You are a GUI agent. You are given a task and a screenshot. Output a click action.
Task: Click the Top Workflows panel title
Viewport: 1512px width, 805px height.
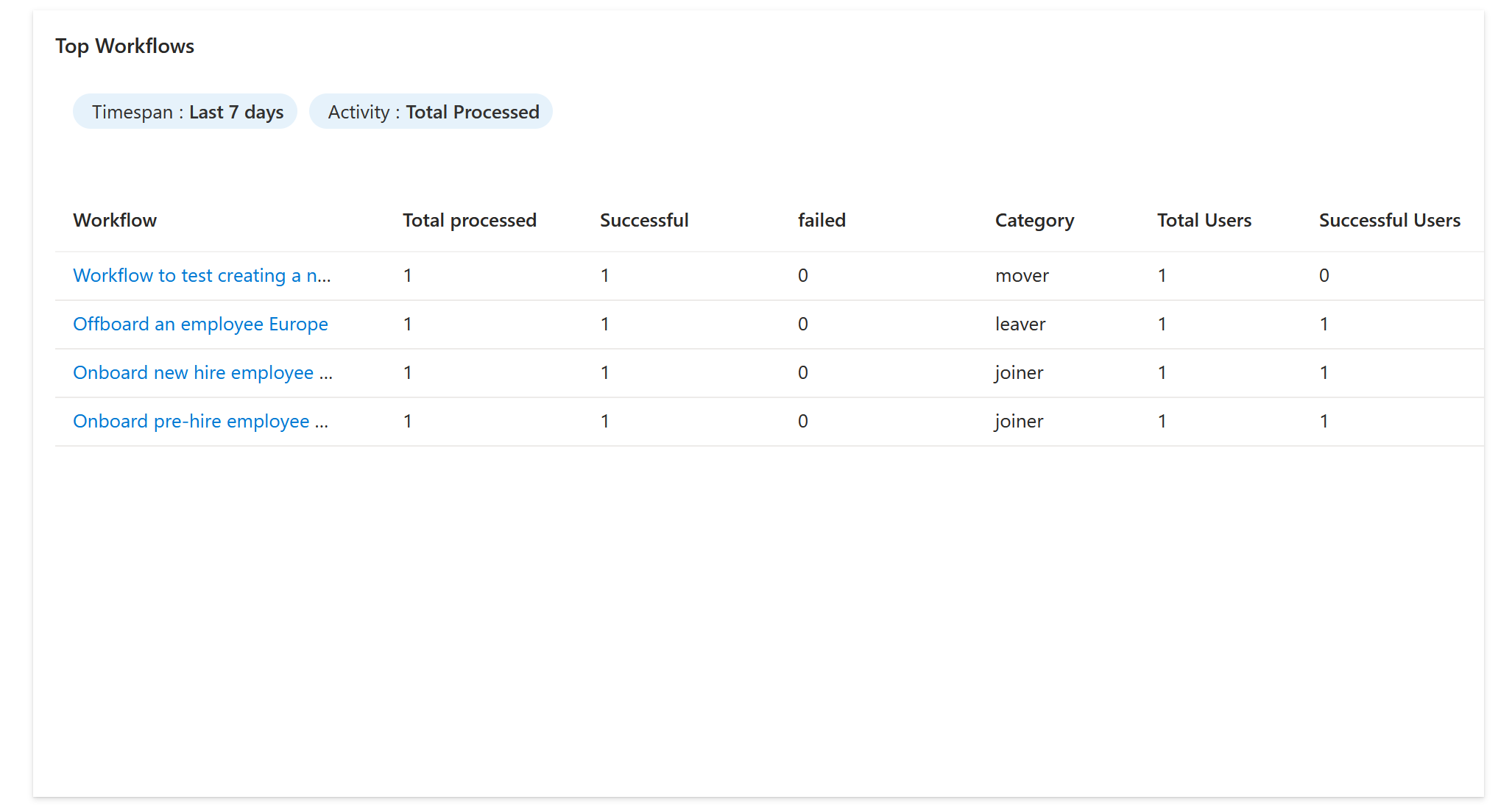coord(124,46)
